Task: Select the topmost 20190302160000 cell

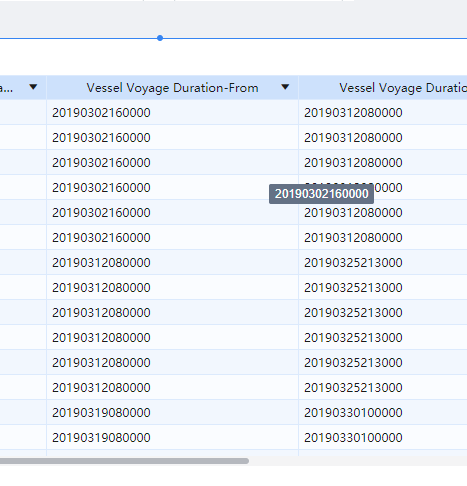Action: pos(172,113)
